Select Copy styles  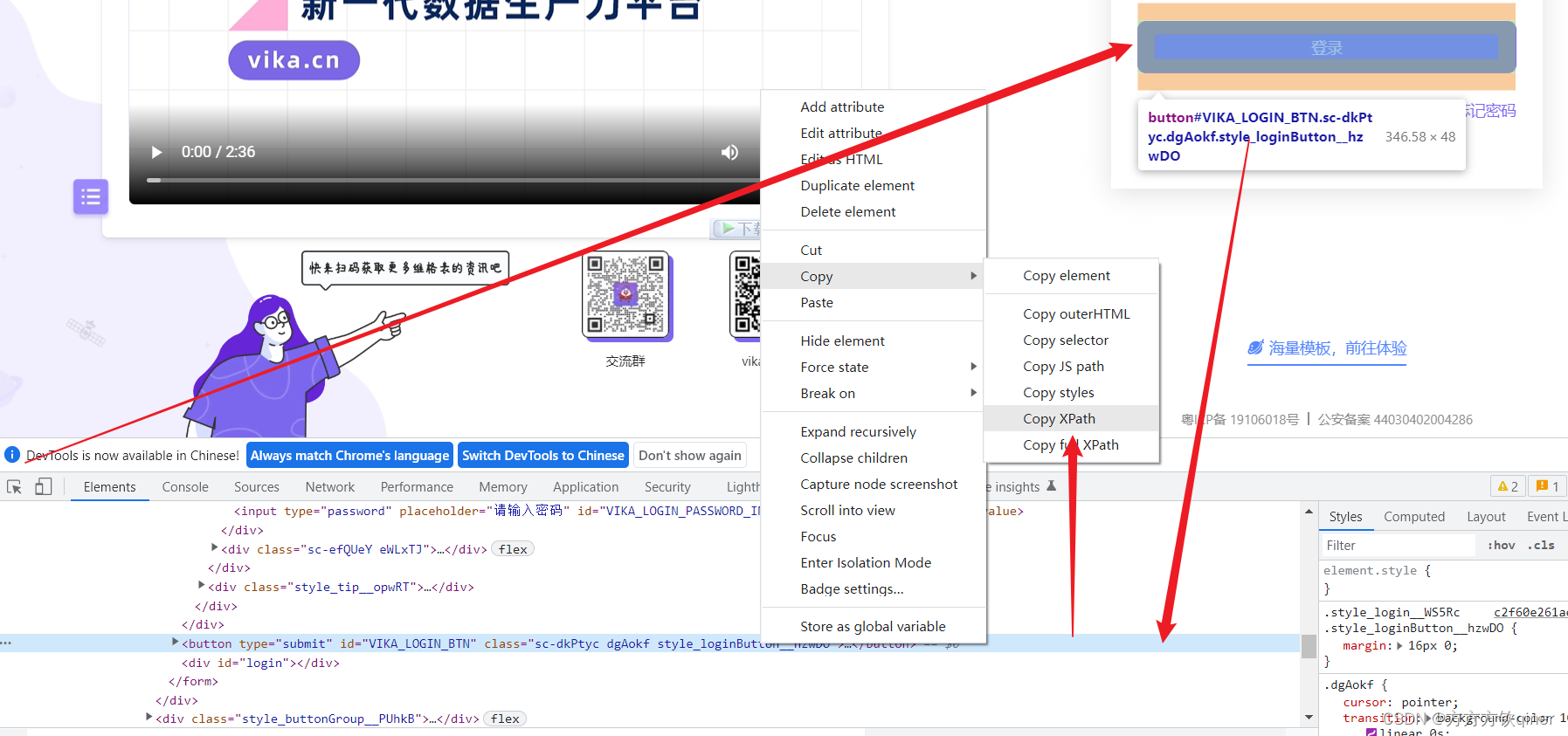pos(1072,392)
